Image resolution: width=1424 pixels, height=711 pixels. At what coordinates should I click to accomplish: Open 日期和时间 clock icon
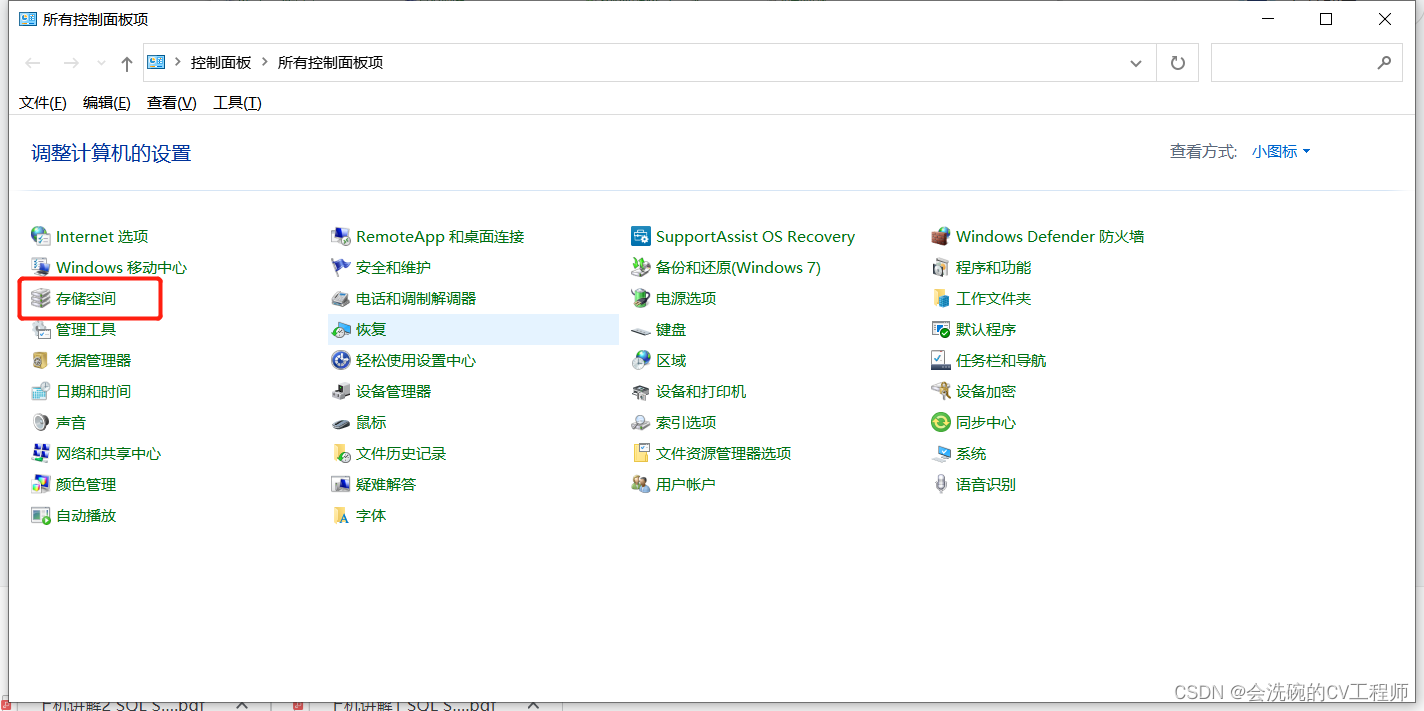coord(40,391)
